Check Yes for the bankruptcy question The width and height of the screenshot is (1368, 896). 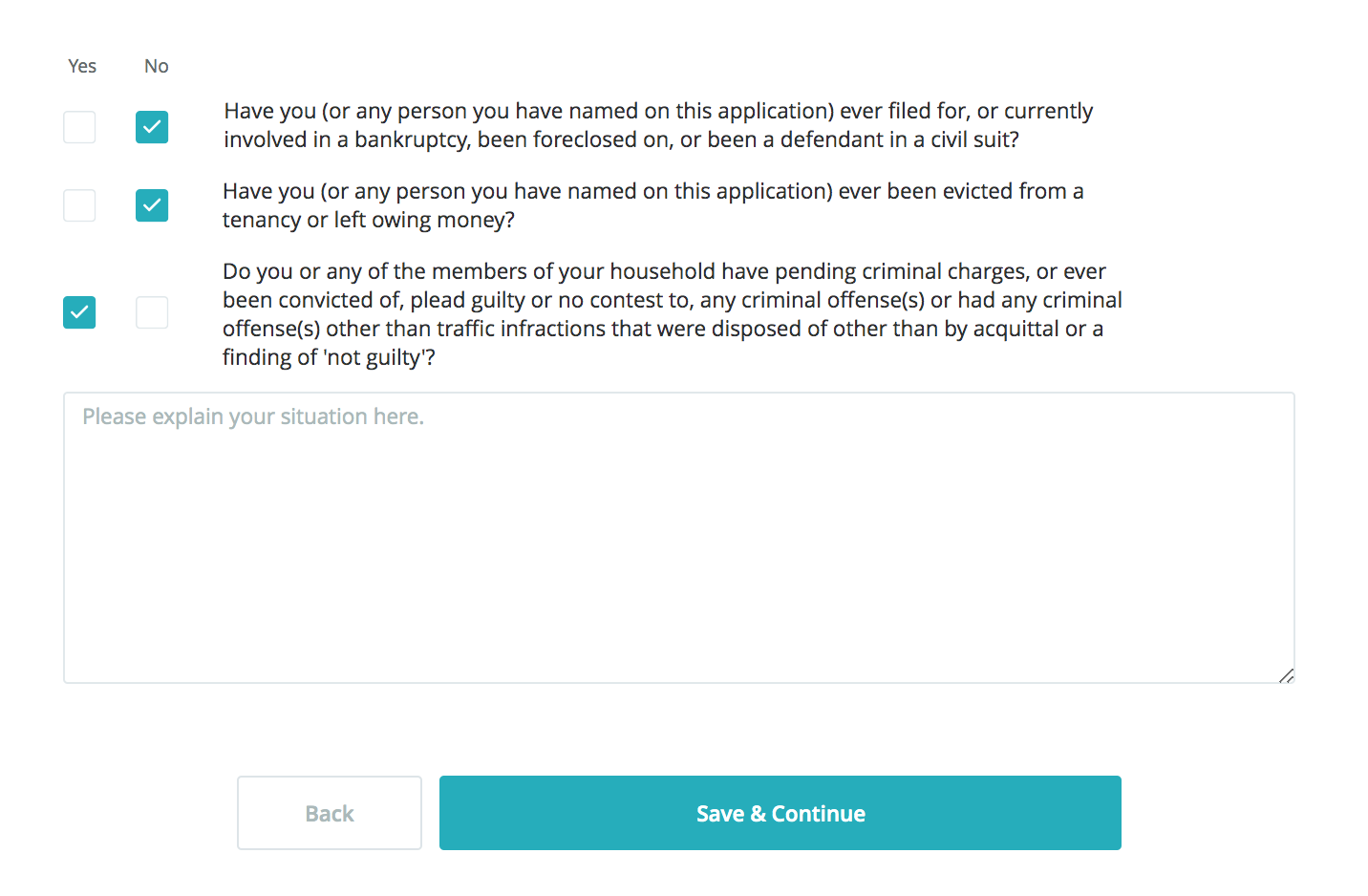point(79,127)
